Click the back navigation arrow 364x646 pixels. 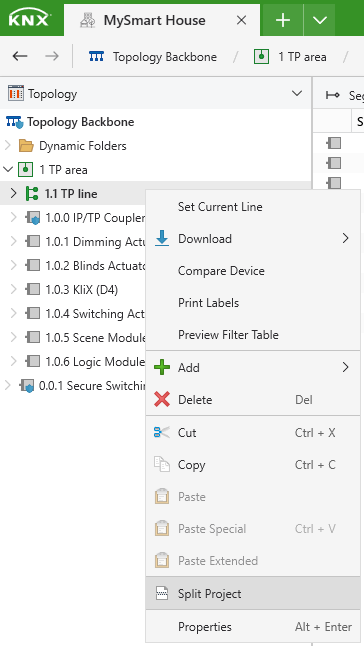point(20,56)
